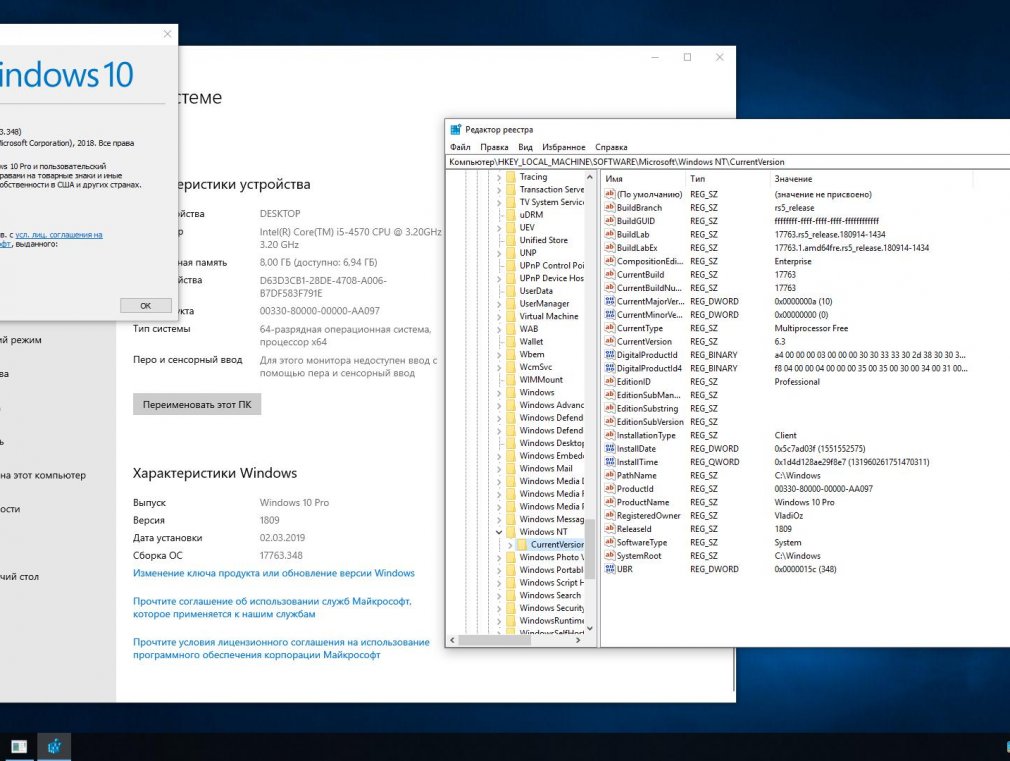Open the Вид menu in Registry Editor
Image resolution: width=1010 pixels, height=761 pixels.
pyautogui.click(x=525, y=147)
